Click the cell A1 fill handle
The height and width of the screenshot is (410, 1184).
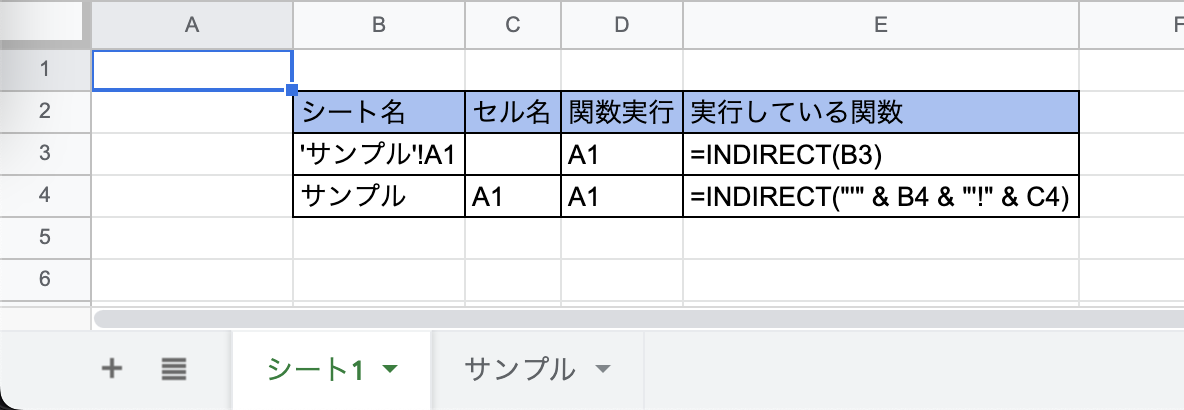coord(292,90)
